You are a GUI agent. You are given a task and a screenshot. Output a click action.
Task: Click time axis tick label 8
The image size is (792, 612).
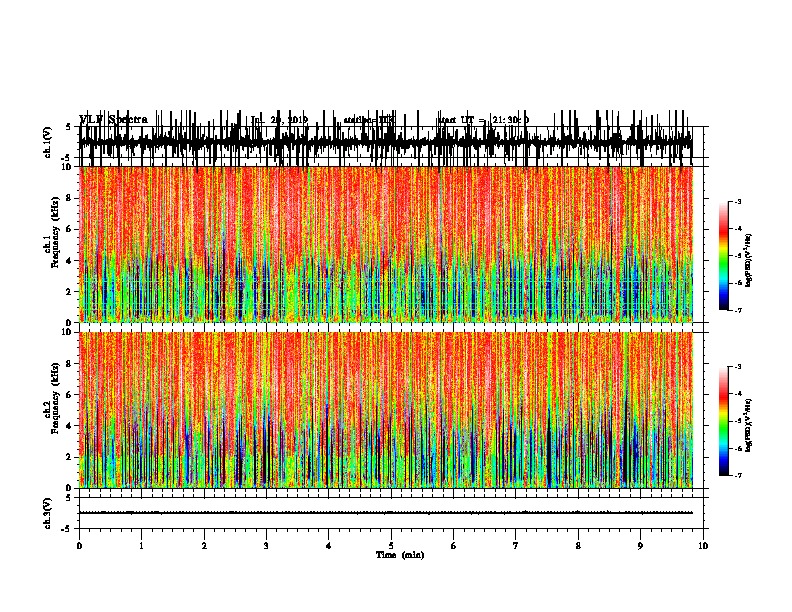(x=578, y=546)
